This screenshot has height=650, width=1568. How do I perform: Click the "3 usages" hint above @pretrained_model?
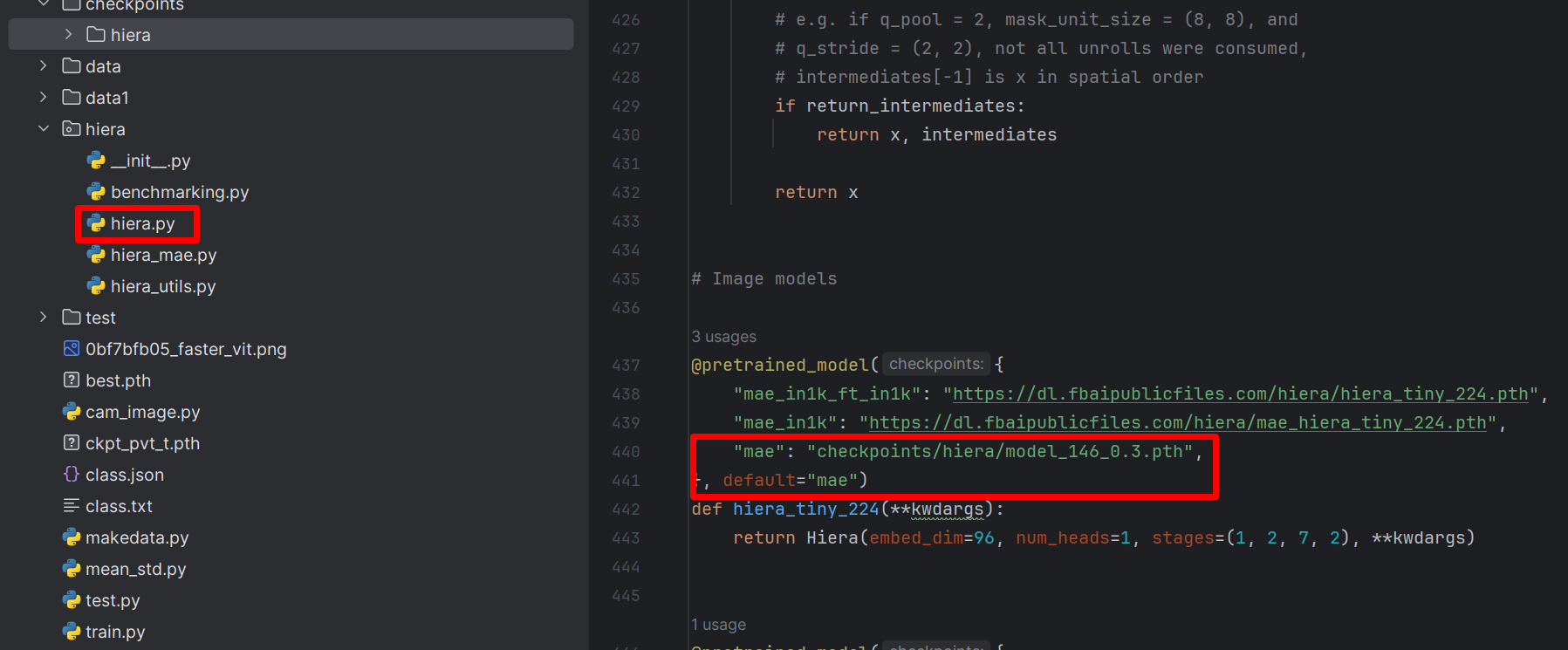pyautogui.click(x=723, y=337)
